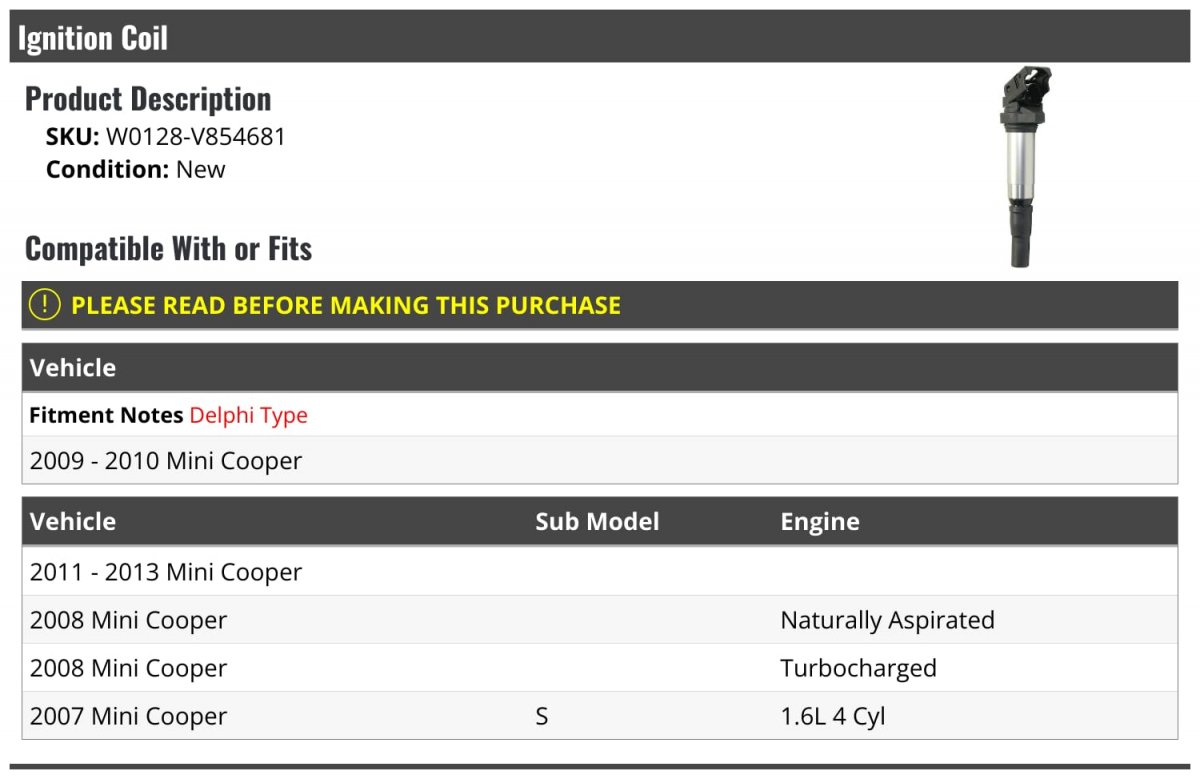Screen dimensions: 1200x779
Task: Expand the PLEASE READ BEFORE MAKING THIS PURCHASE banner
Action: (600, 305)
